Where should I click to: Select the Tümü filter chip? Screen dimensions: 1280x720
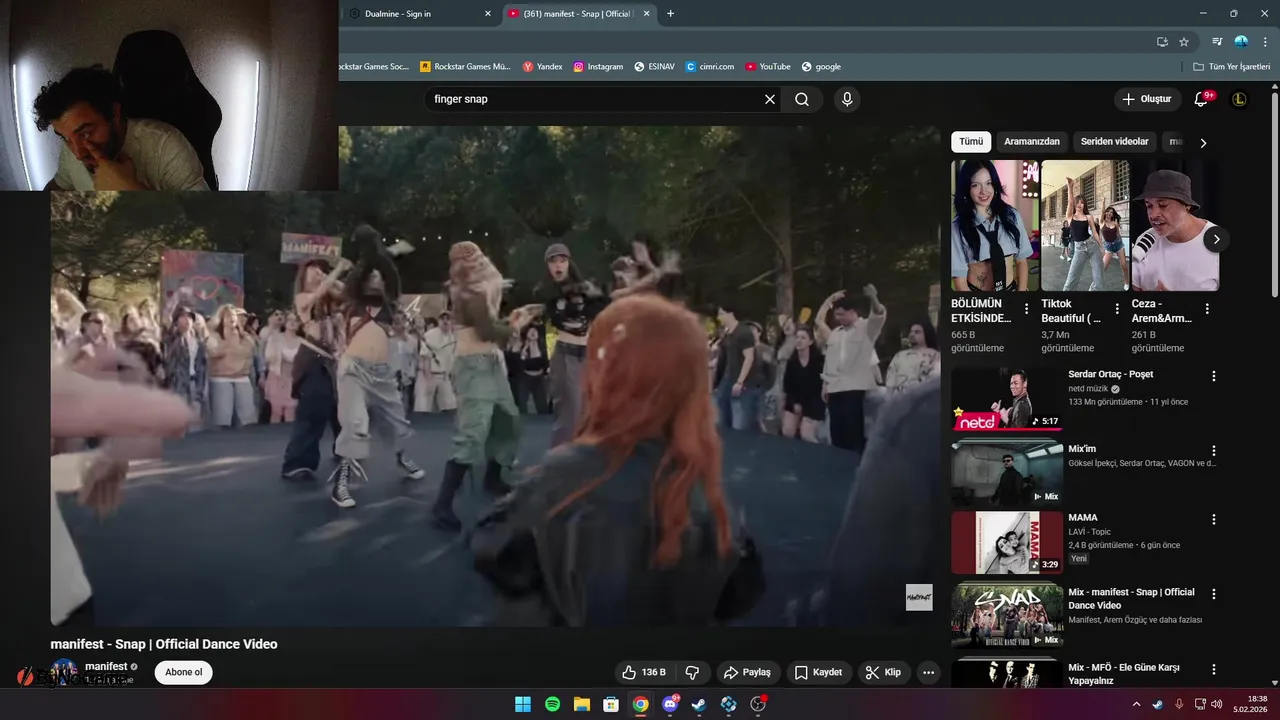971,142
